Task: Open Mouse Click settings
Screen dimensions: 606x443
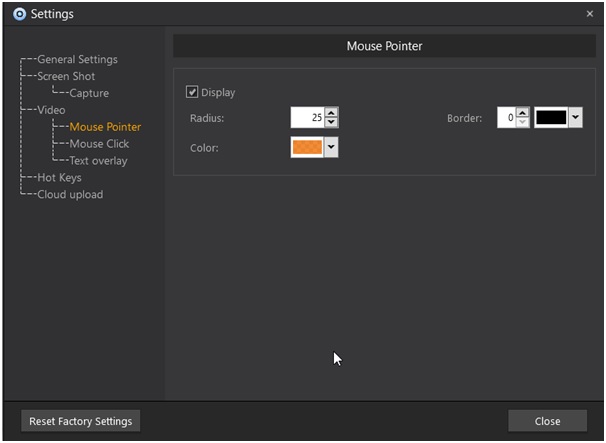Action: pyautogui.click(x=99, y=144)
